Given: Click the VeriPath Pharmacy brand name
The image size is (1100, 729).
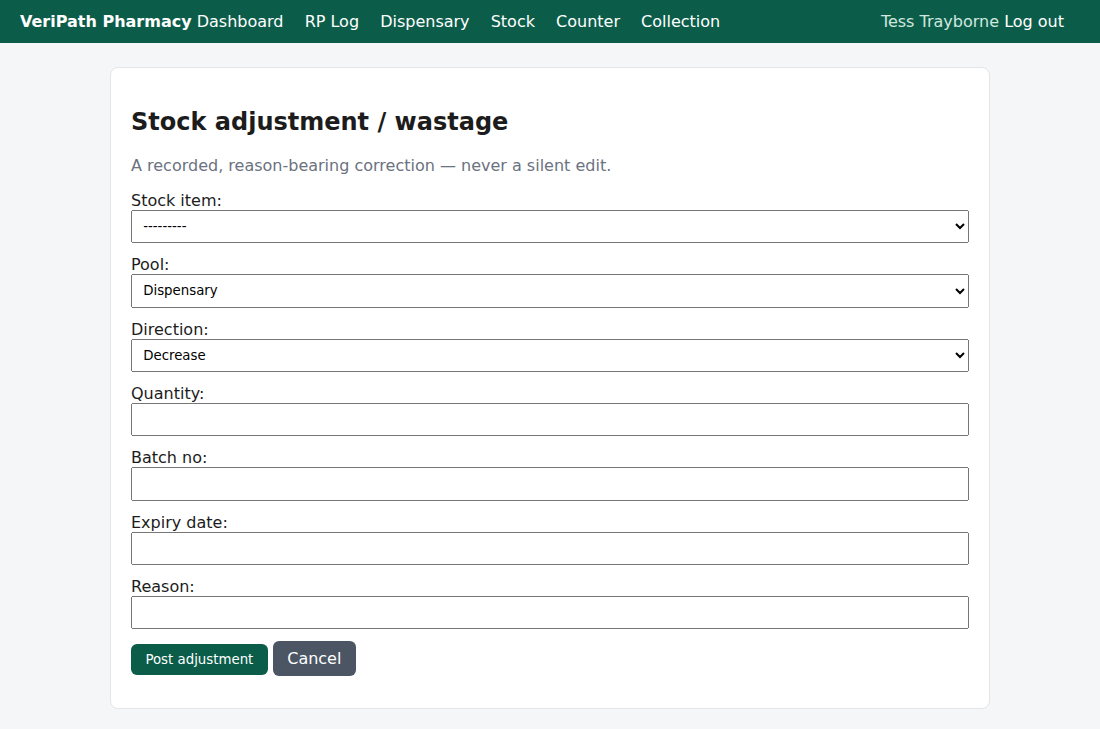Looking at the screenshot, I should (105, 22).
